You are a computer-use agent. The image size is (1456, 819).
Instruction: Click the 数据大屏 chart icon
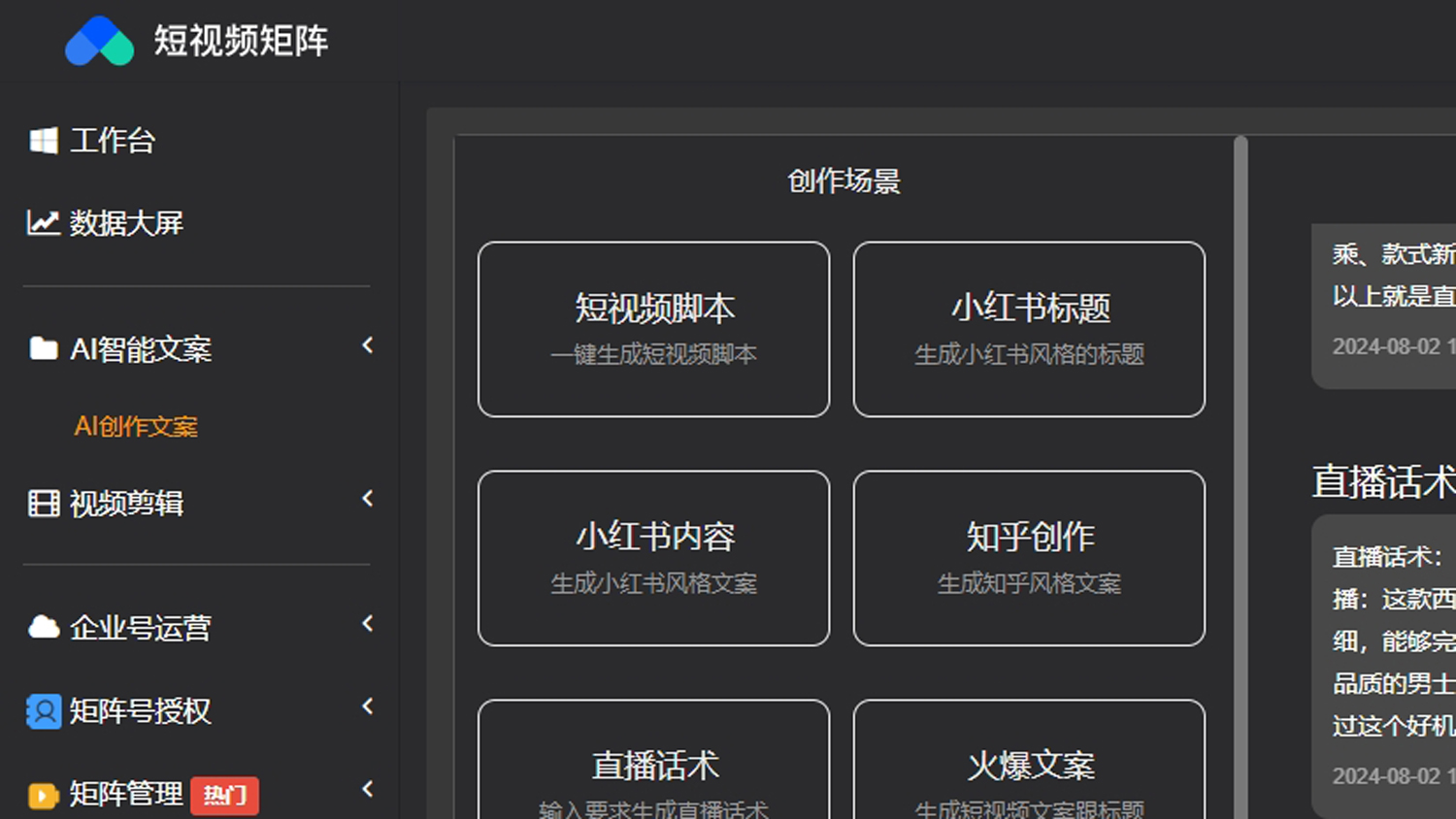(43, 223)
